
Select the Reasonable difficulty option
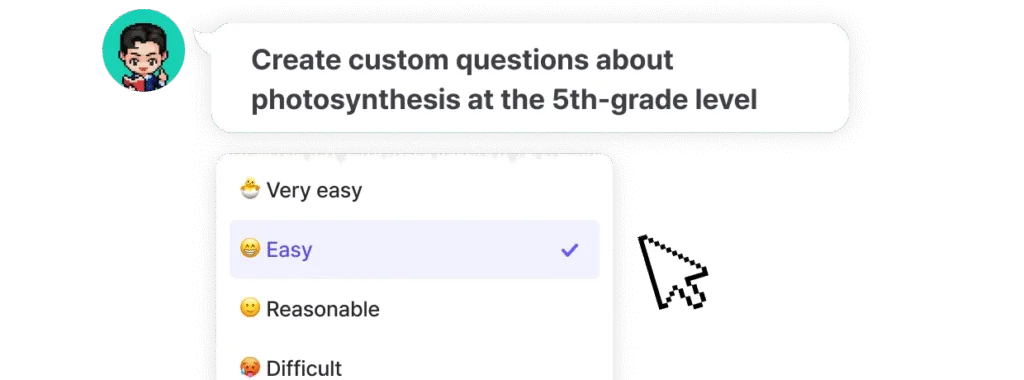coord(415,308)
